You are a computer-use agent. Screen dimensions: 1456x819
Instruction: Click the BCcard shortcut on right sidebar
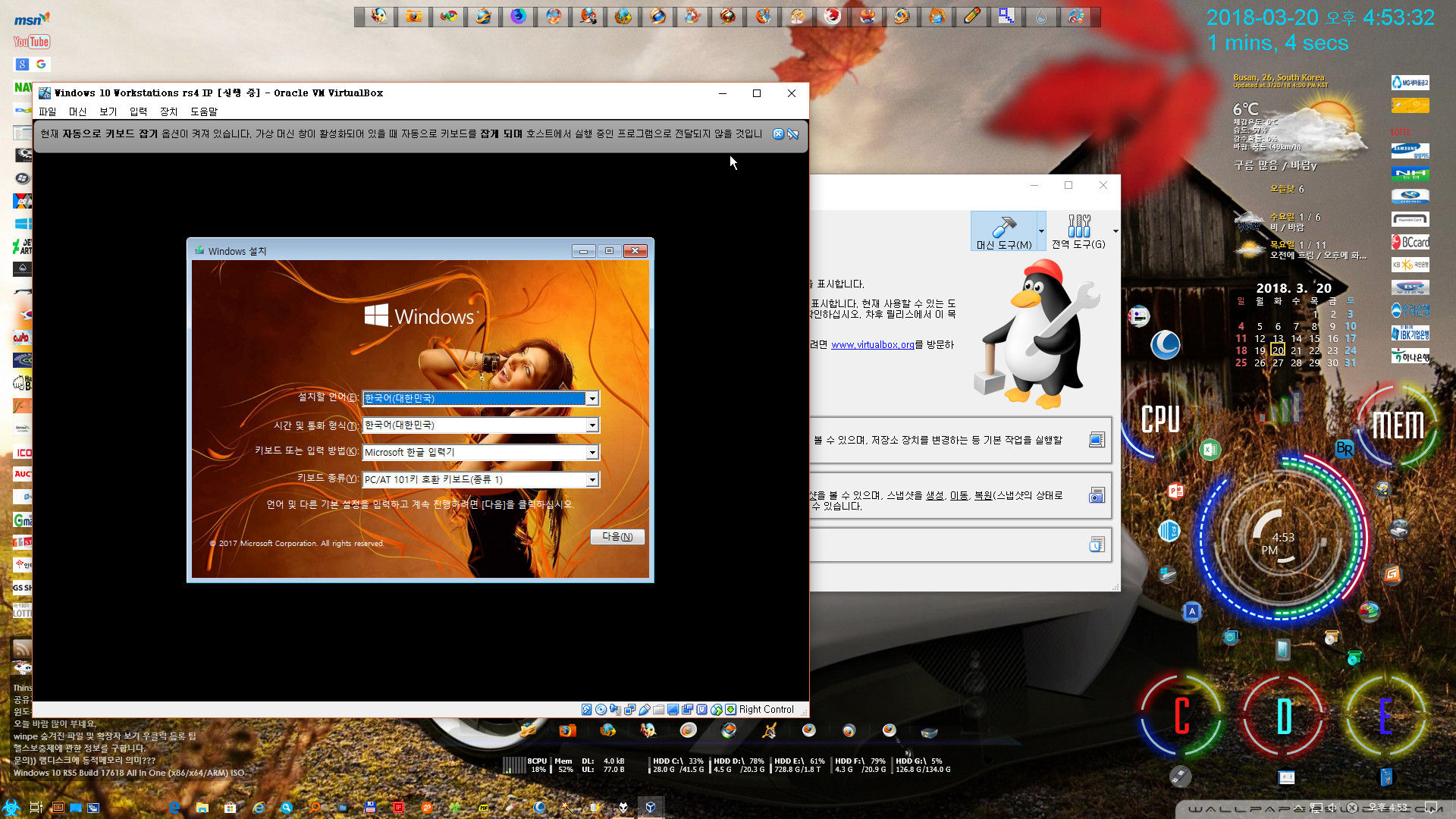pyautogui.click(x=1410, y=242)
